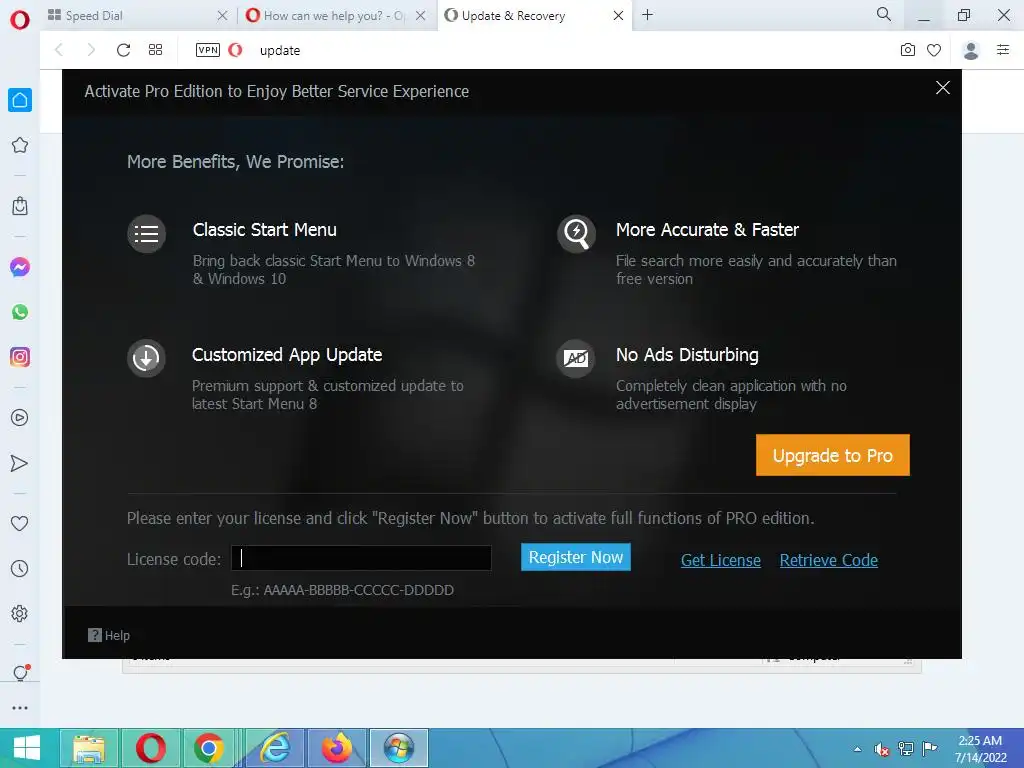Close the Activate Pro Edition dialog
This screenshot has height=768, width=1024.
coord(942,88)
